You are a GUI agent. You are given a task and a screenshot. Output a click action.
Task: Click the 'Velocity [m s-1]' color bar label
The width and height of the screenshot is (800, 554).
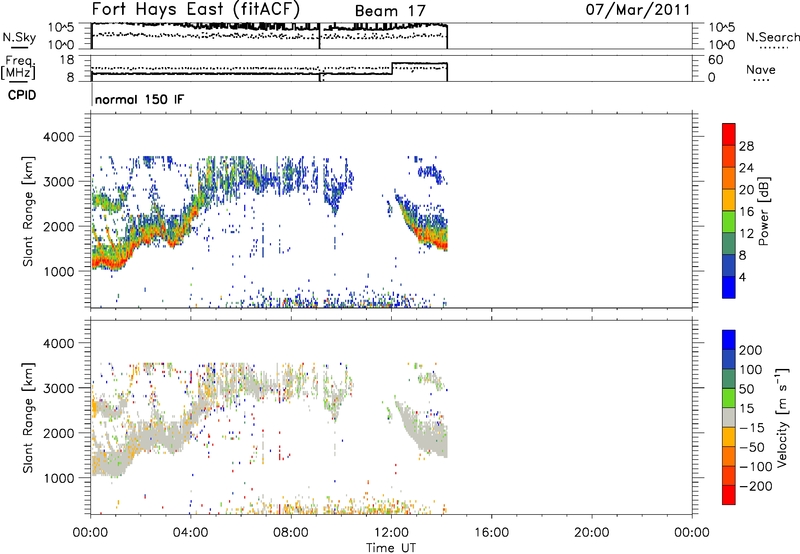782,417
